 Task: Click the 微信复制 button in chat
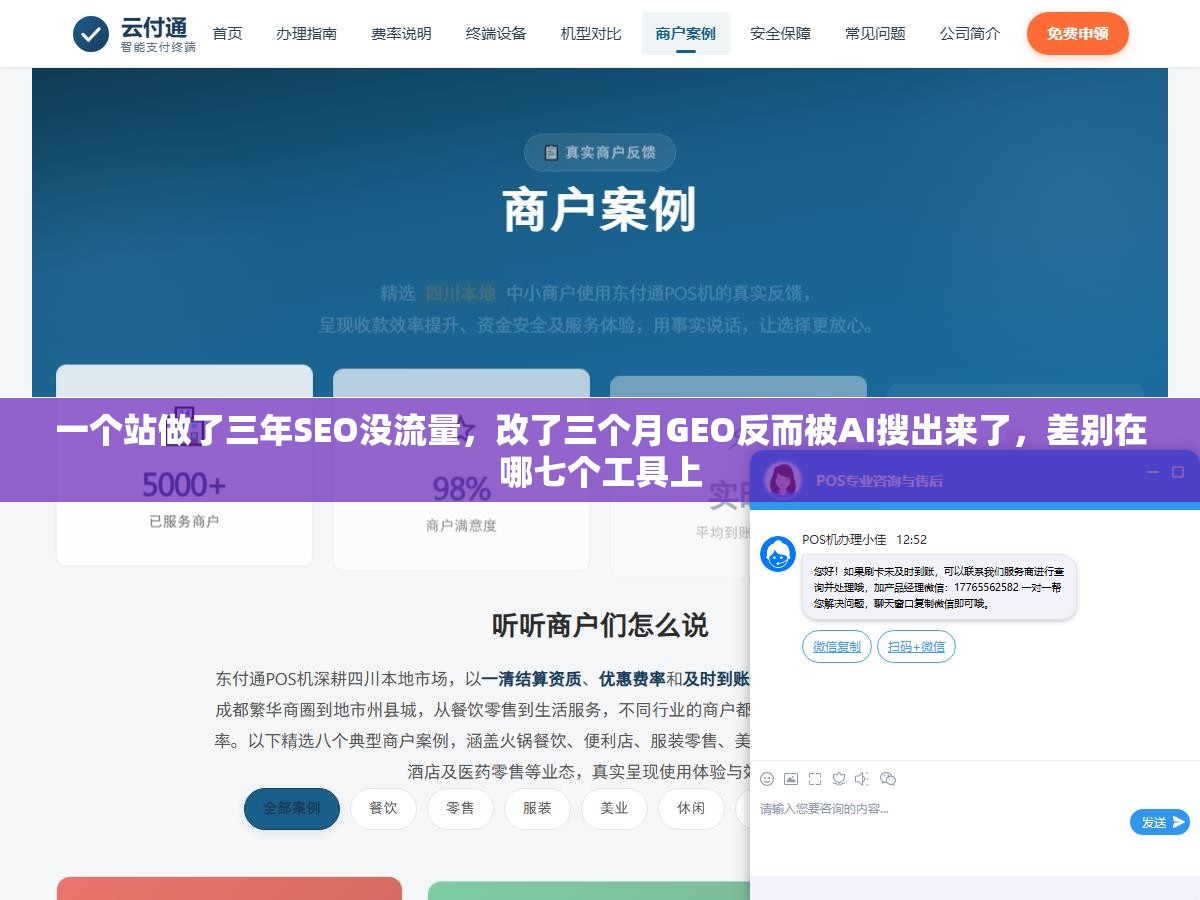(837, 647)
